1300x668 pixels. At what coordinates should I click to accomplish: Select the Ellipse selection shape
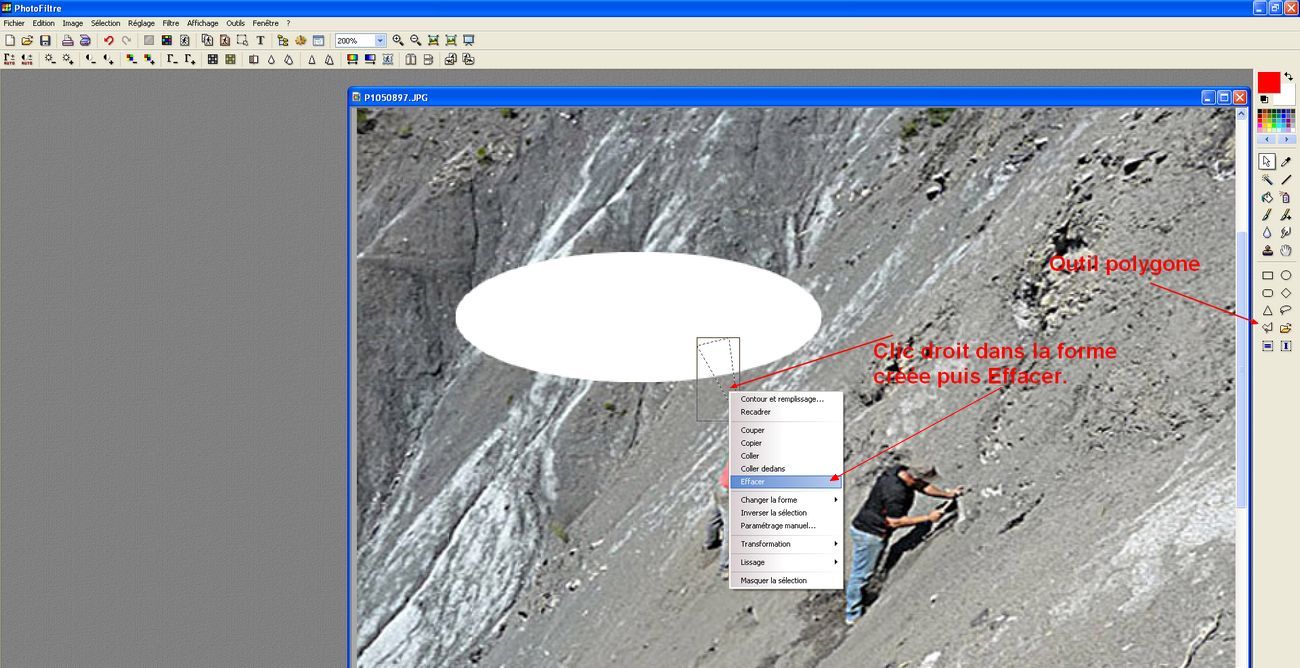(x=1286, y=276)
